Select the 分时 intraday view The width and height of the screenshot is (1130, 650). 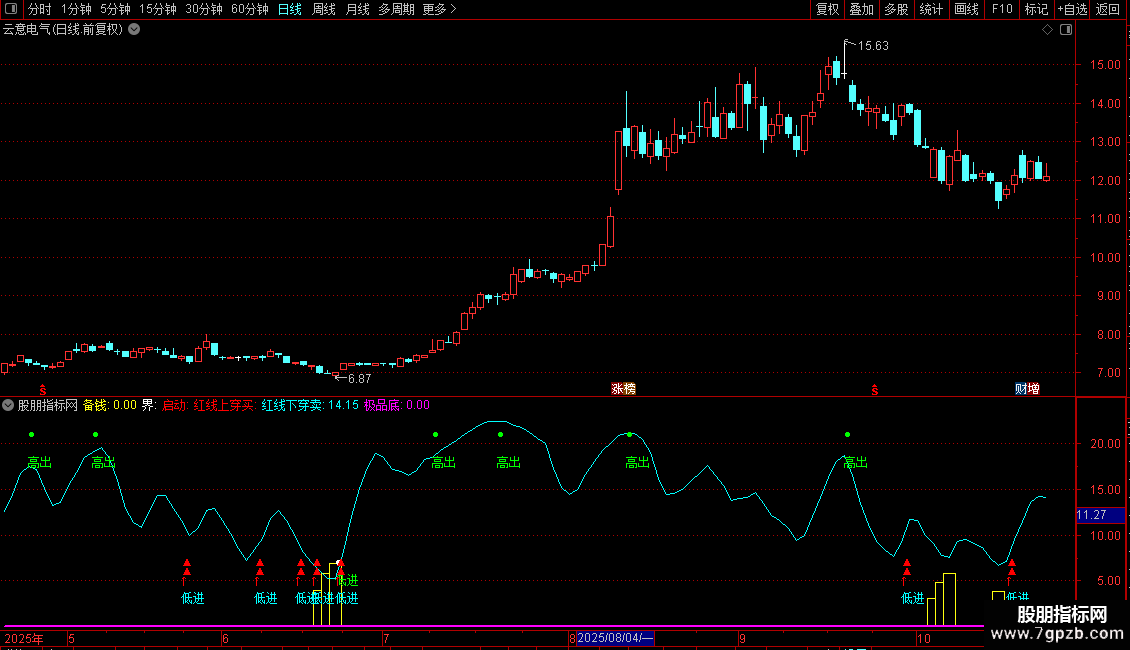(x=40, y=9)
